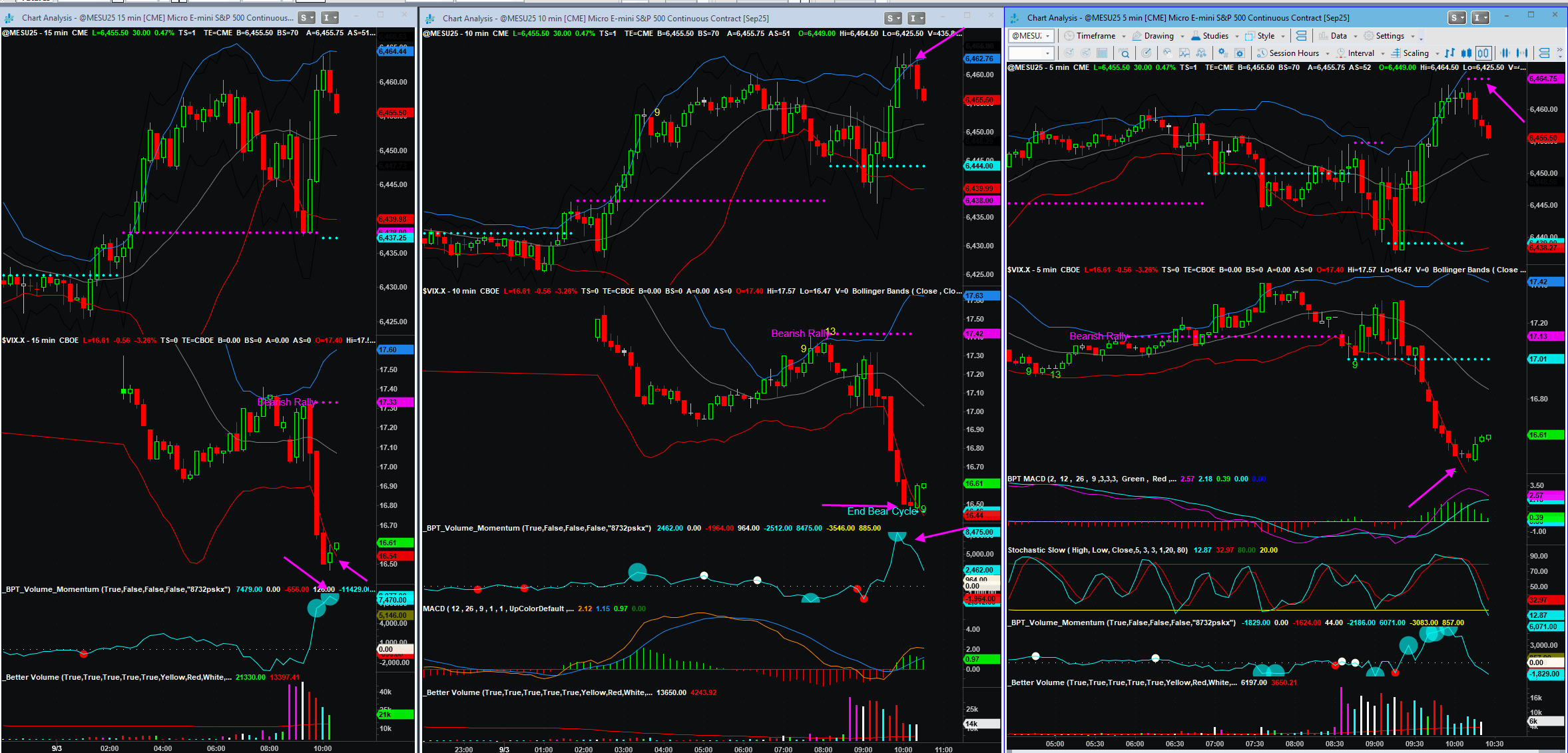Expand the Studies dropdown arrow
The width and height of the screenshot is (1568, 753).
(x=1237, y=36)
